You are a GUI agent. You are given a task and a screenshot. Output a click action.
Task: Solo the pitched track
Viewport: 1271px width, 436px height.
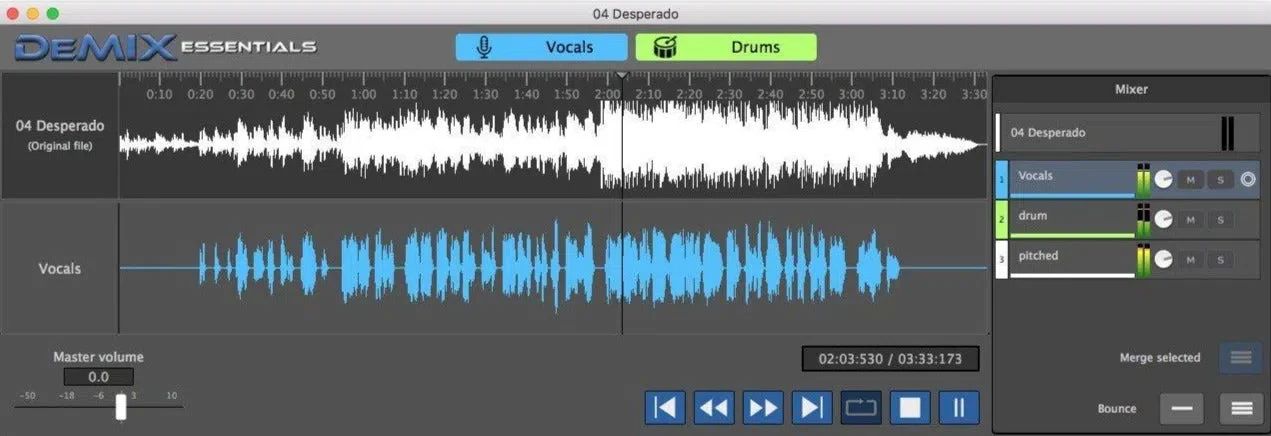[1220, 260]
